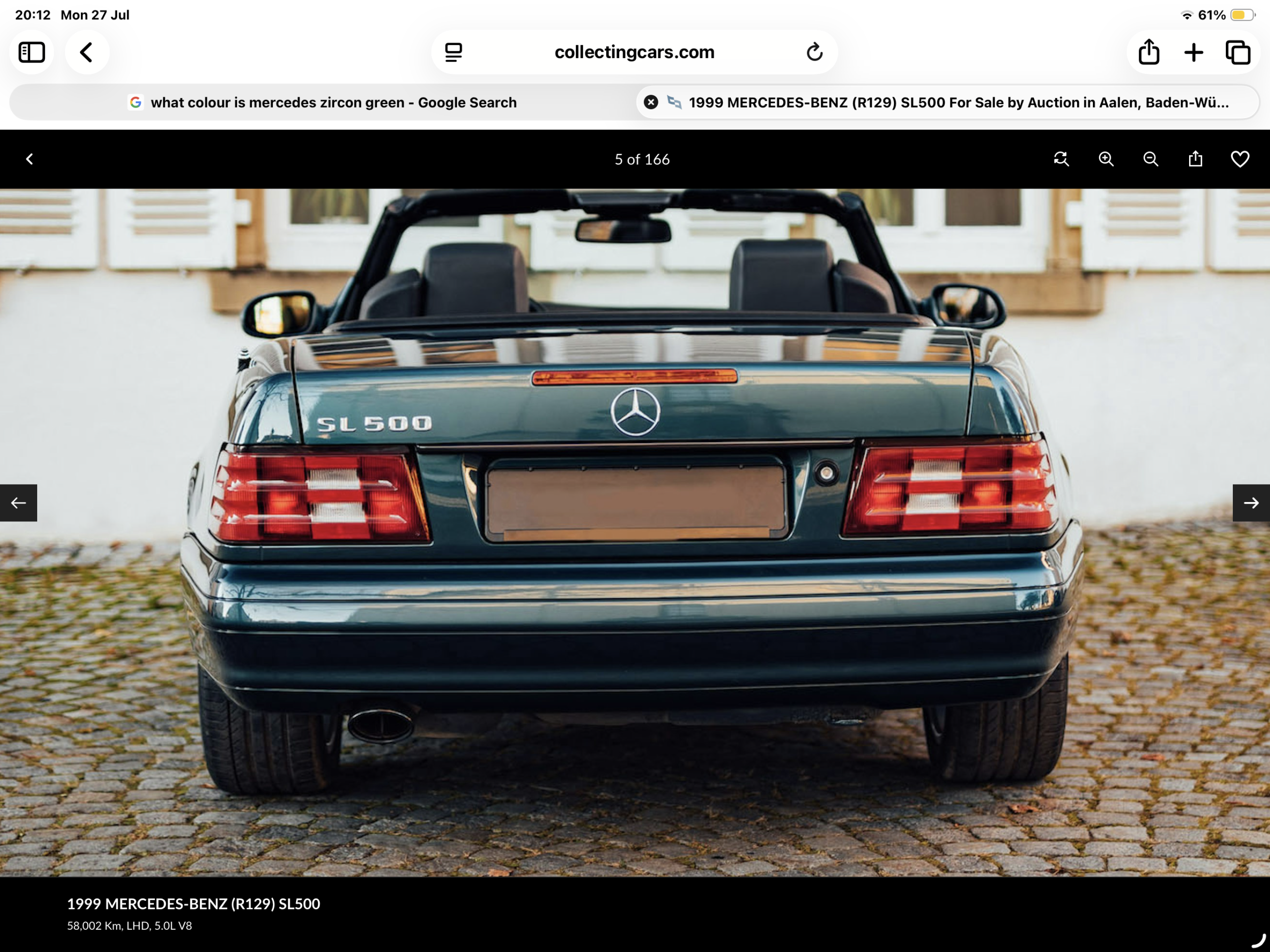Reload the collectingcars.com page
Image resolution: width=1270 pixels, height=952 pixels.
814,52
